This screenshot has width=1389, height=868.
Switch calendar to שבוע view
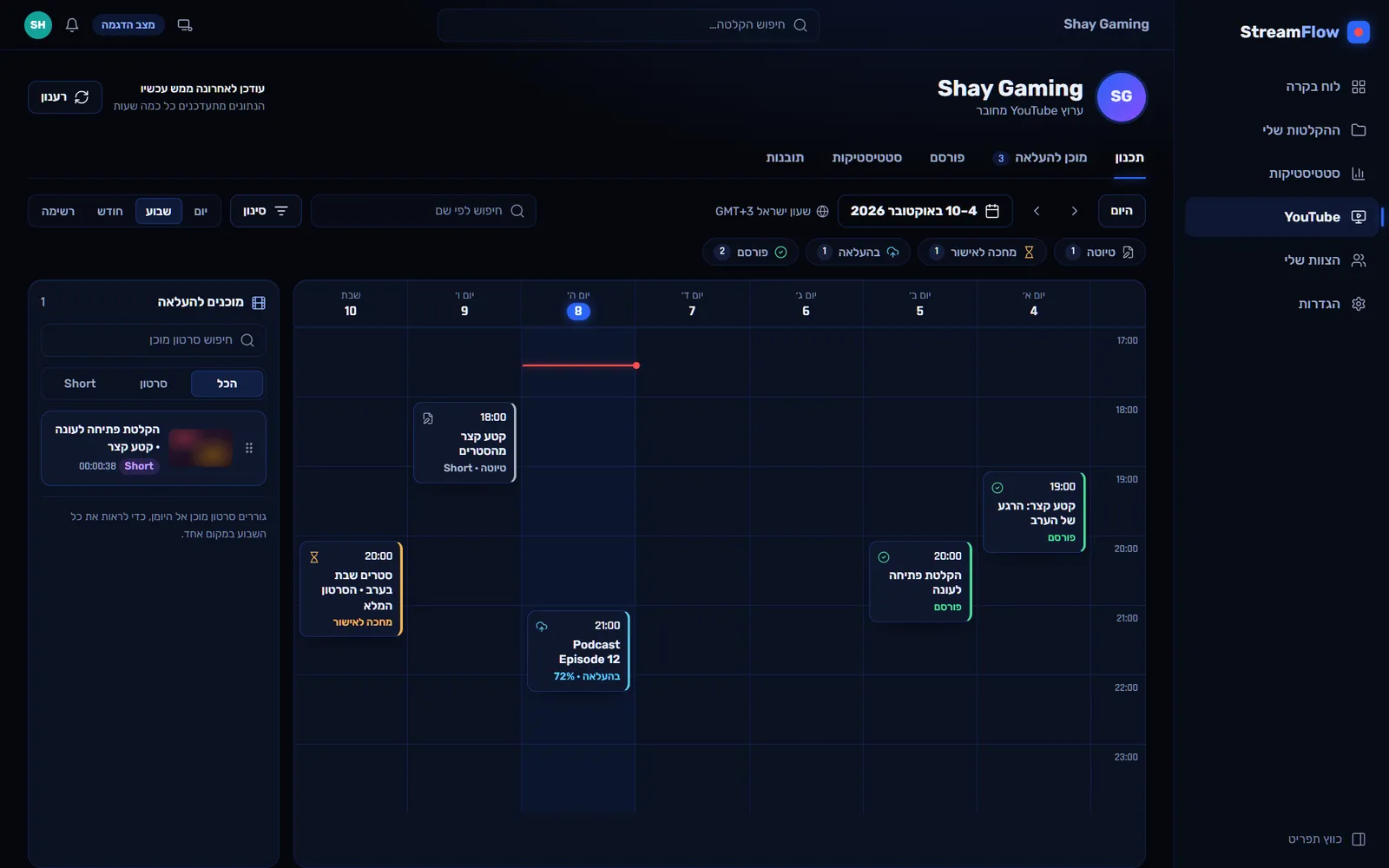[x=158, y=211]
